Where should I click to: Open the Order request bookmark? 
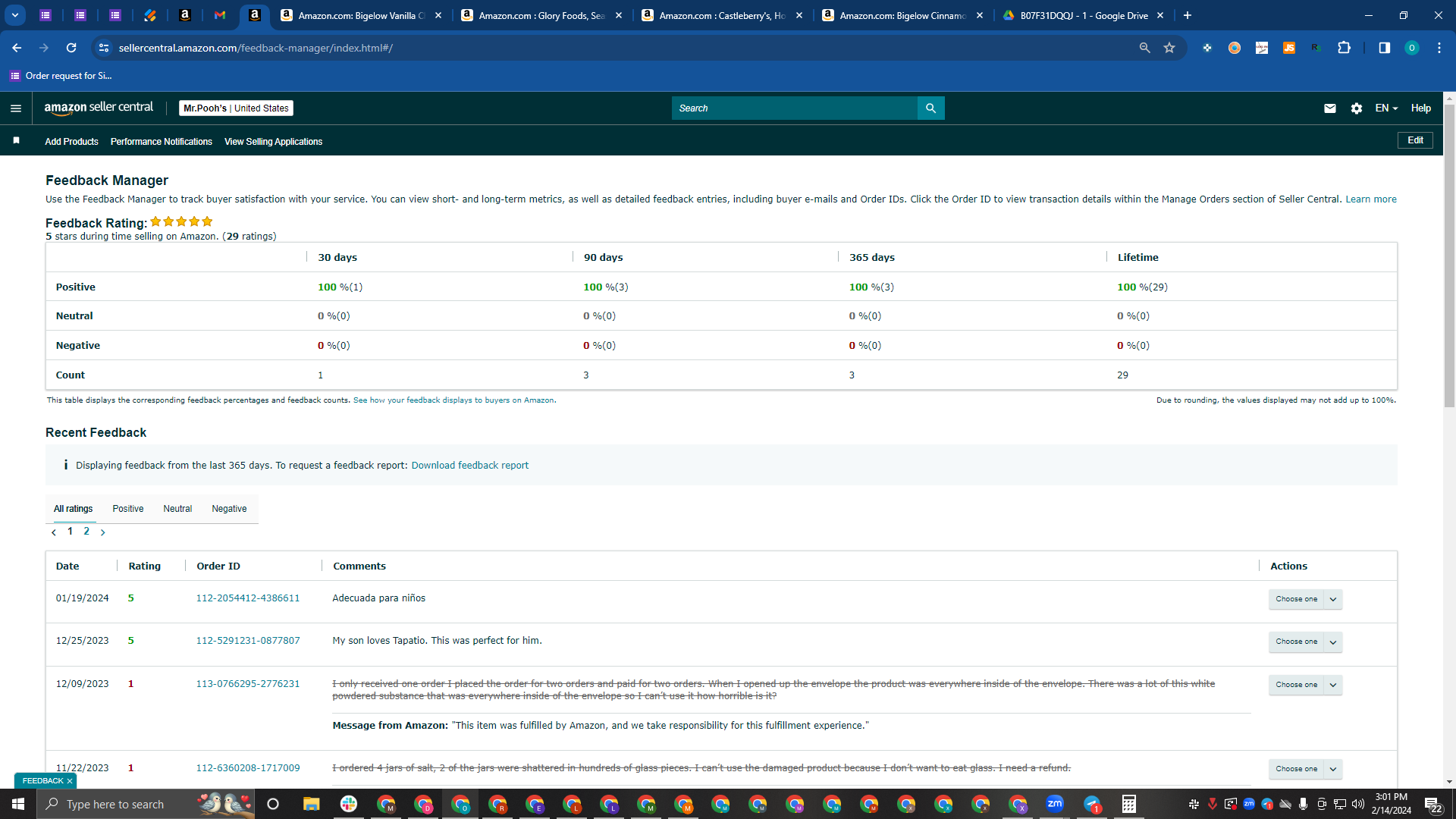tap(61, 76)
